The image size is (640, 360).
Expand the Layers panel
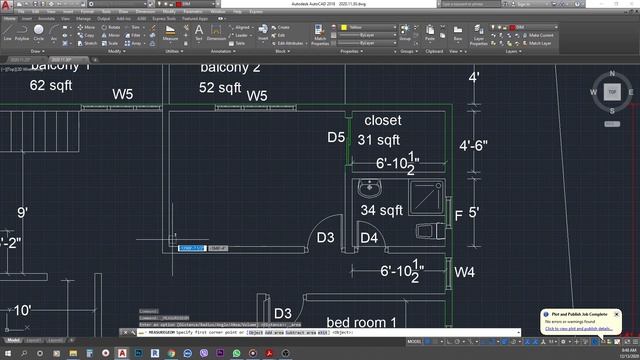(513, 51)
